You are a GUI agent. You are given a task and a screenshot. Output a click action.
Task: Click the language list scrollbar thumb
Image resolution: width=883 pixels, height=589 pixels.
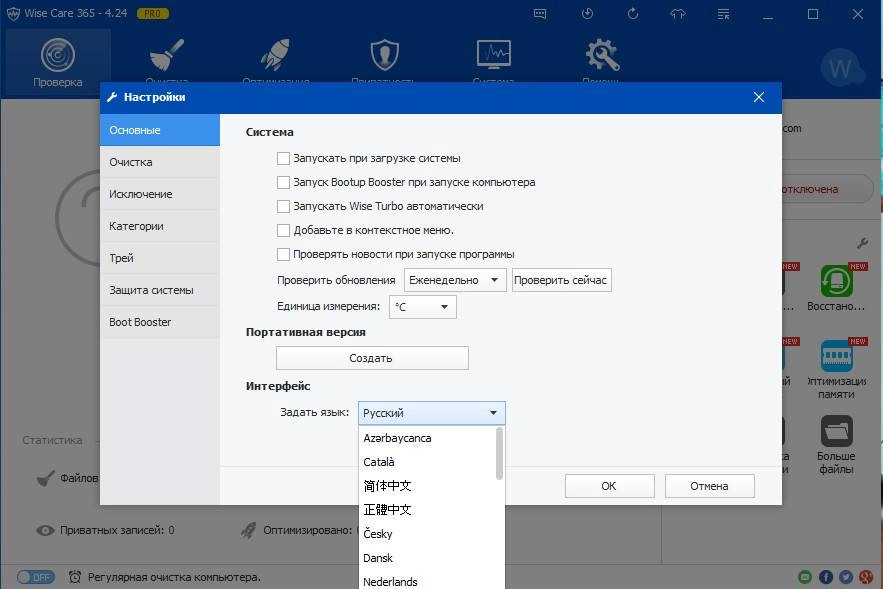(x=499, y=454)
